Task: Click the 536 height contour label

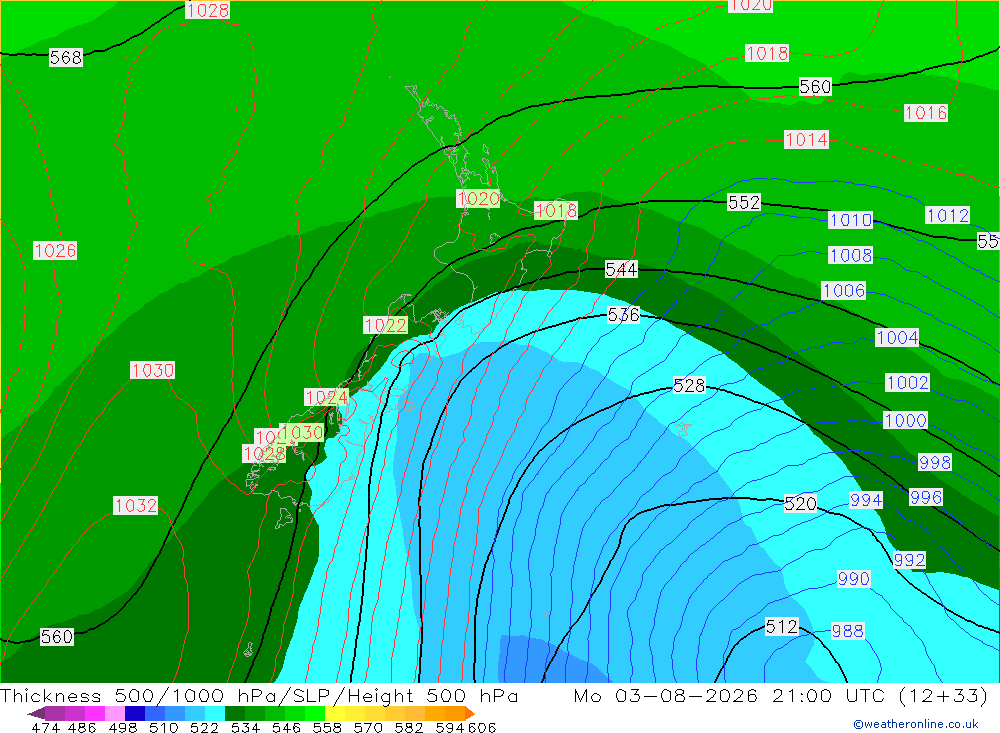Action: coord(623,315)
